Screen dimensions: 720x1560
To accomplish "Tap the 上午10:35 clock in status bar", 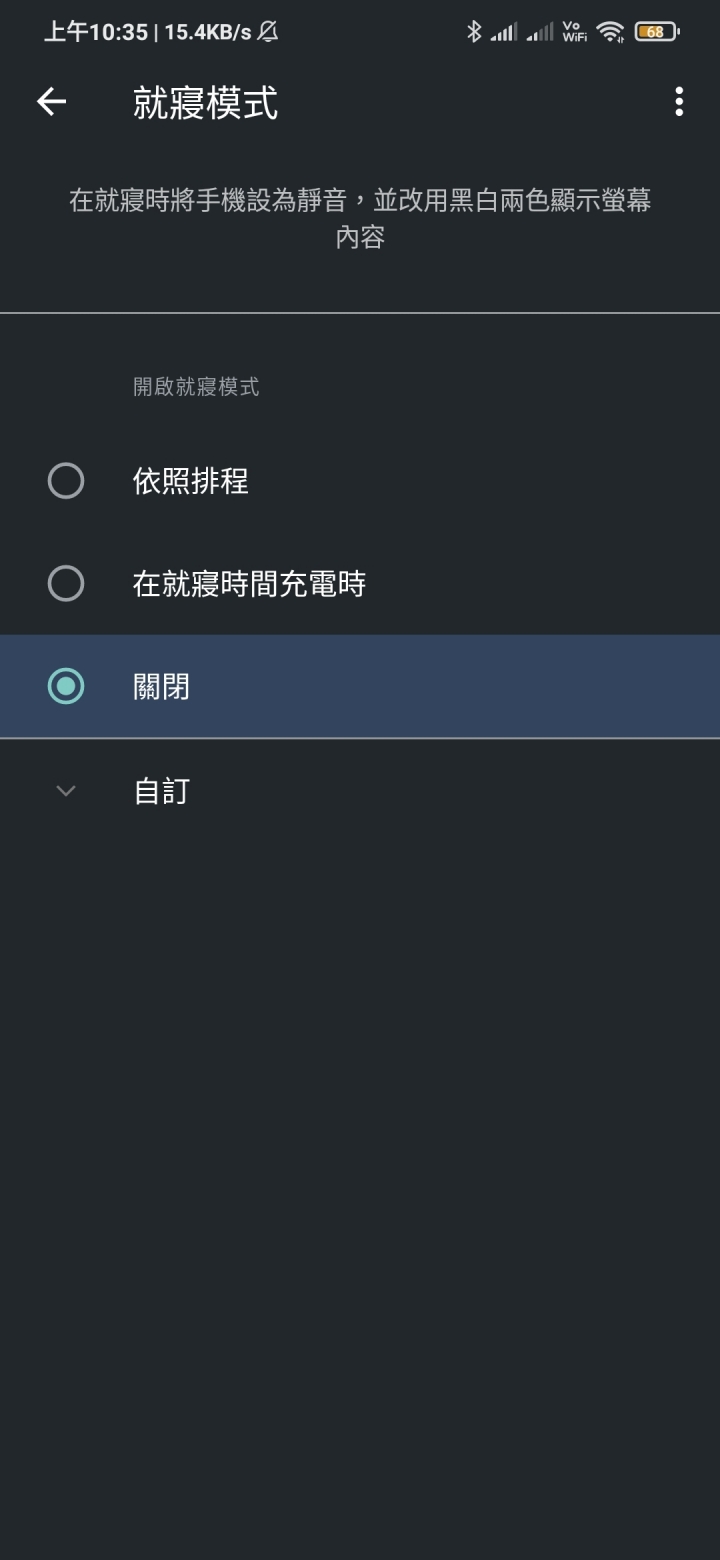I will [96, 32].
